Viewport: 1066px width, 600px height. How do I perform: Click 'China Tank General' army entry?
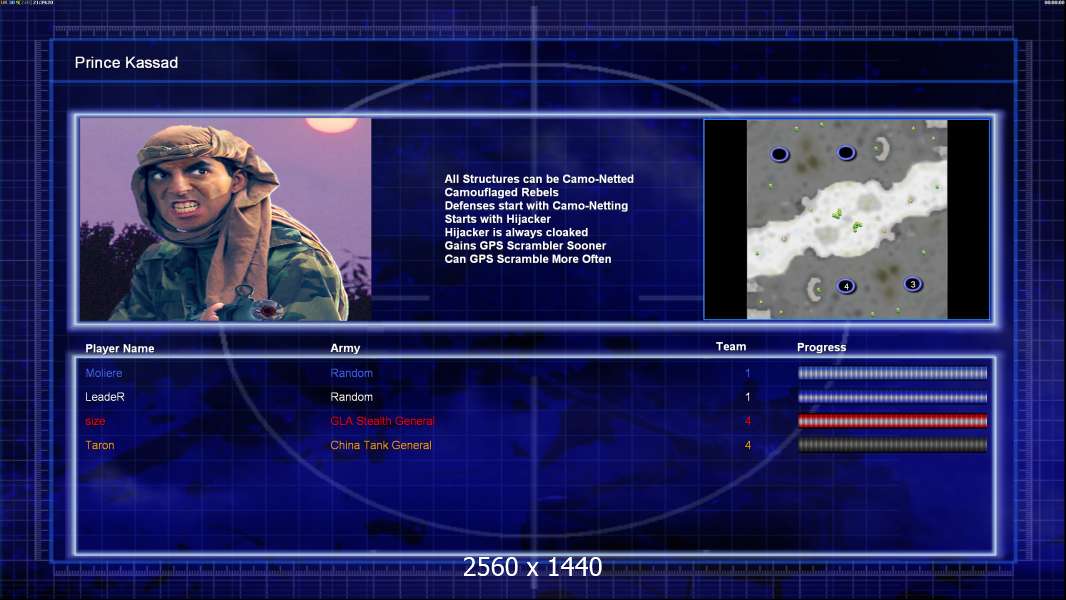(x=381, y=445)
